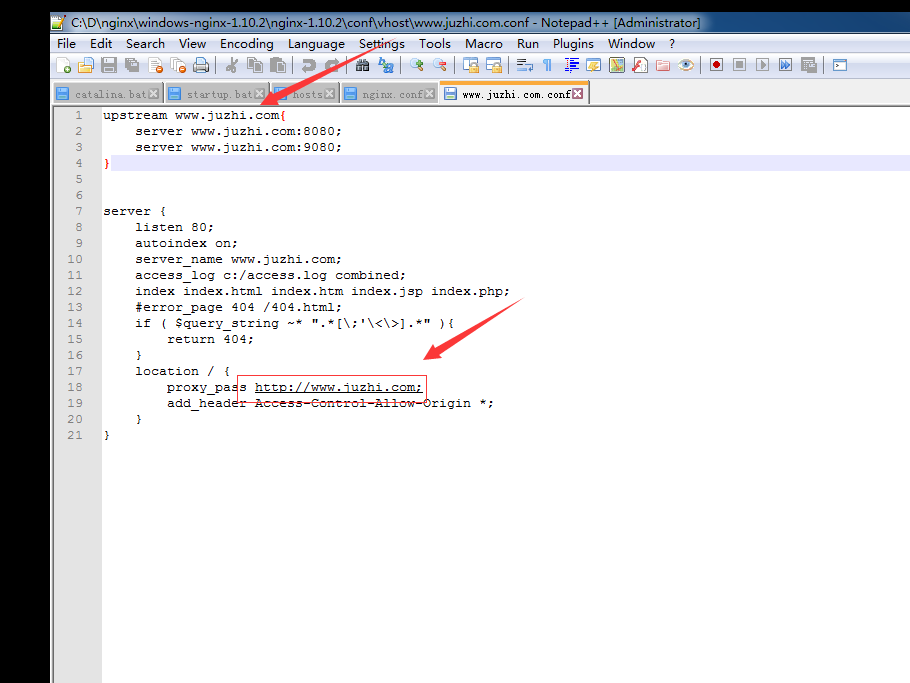Viewport: 910px width, 683px height.
Task: Open the Edit menu
Action: [101, 44]
